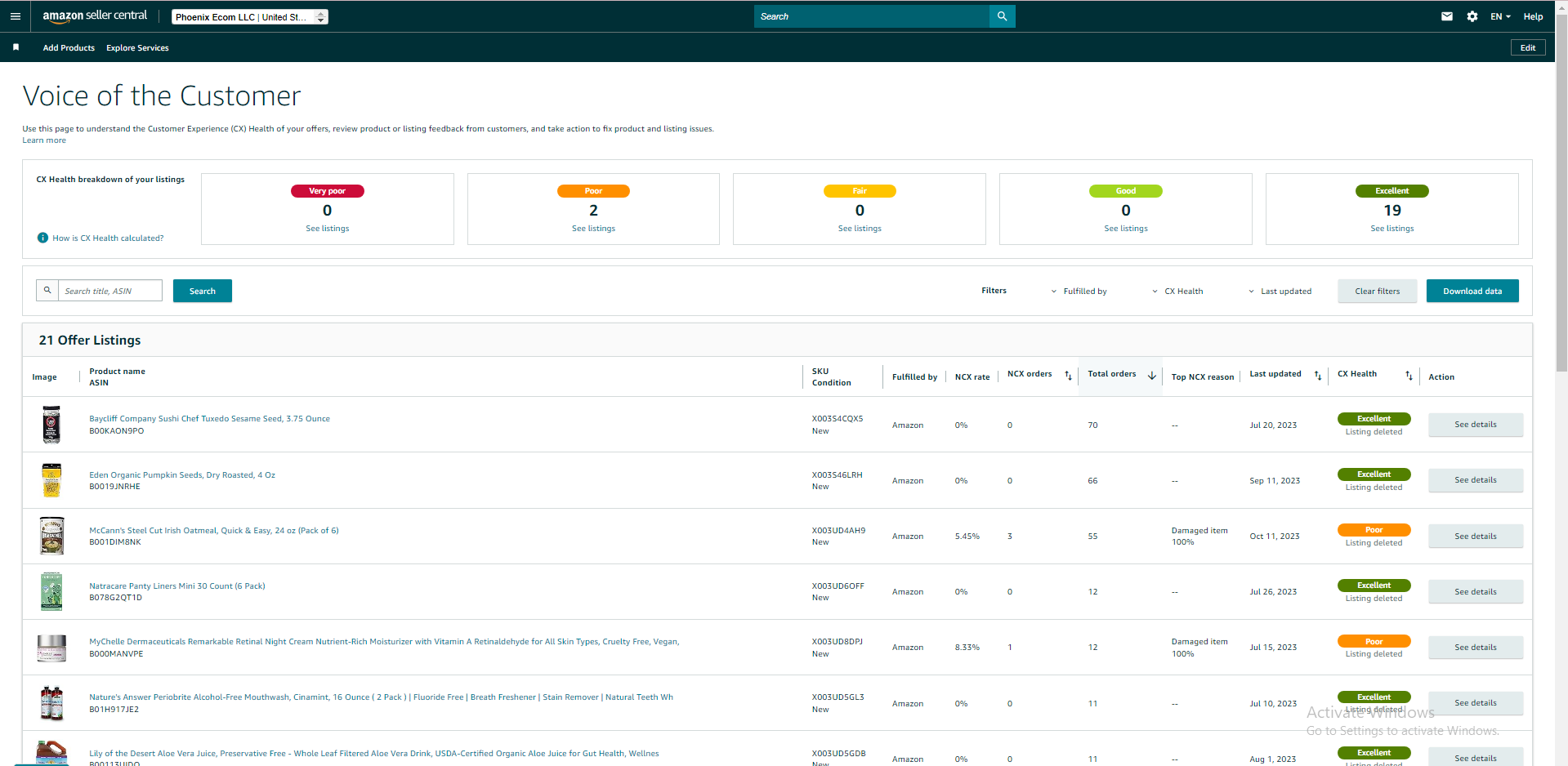Screen dimensions: 1568x766
Task: Open Nature's Answer Periobrite Mouthwash link
Action: coord(381,697)
